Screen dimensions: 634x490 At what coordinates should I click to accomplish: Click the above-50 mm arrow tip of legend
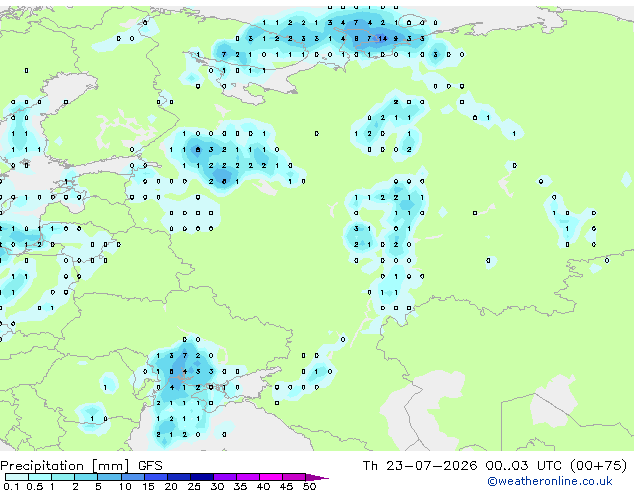317,477
